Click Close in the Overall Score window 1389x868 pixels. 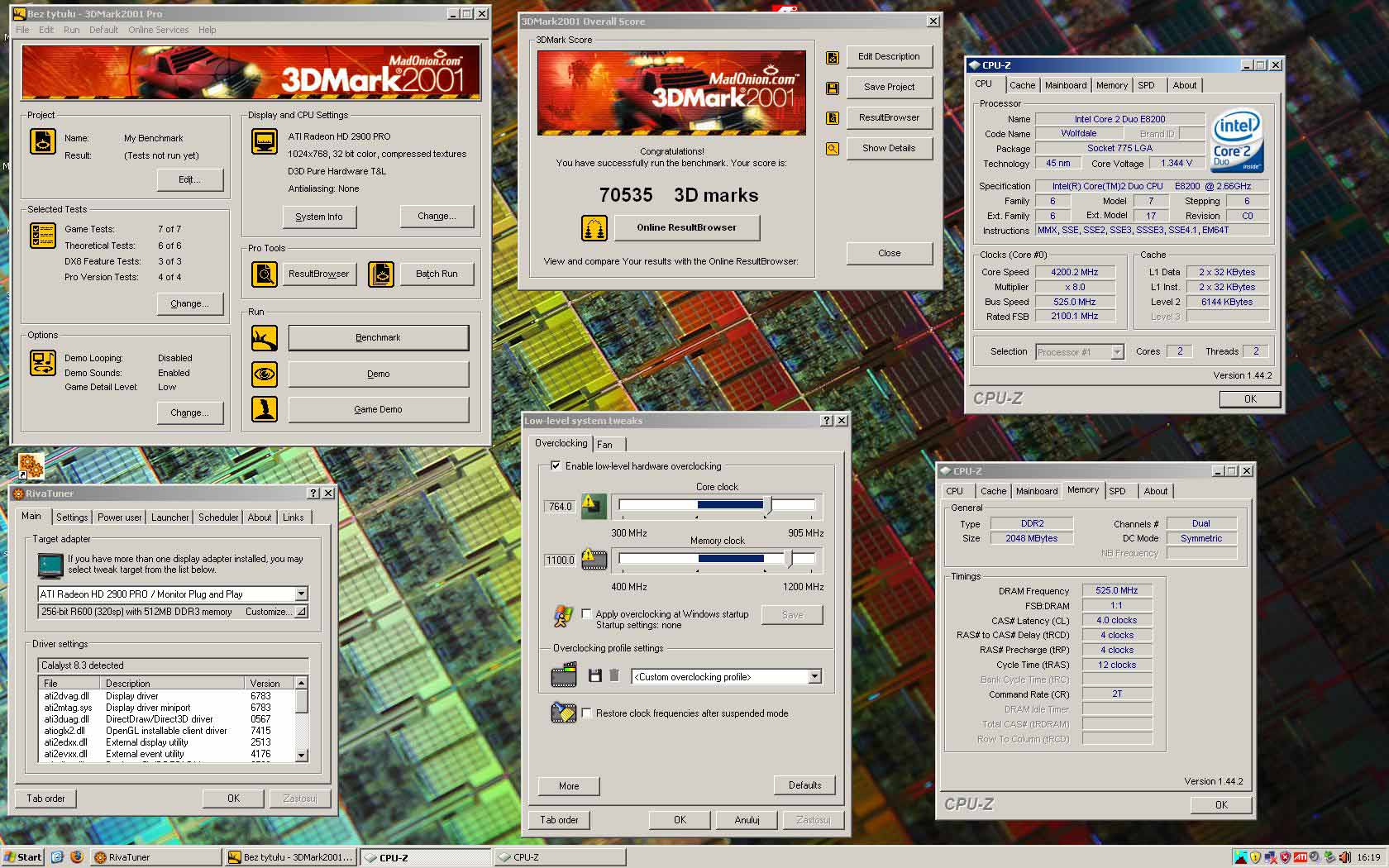(x=890, y=253)
